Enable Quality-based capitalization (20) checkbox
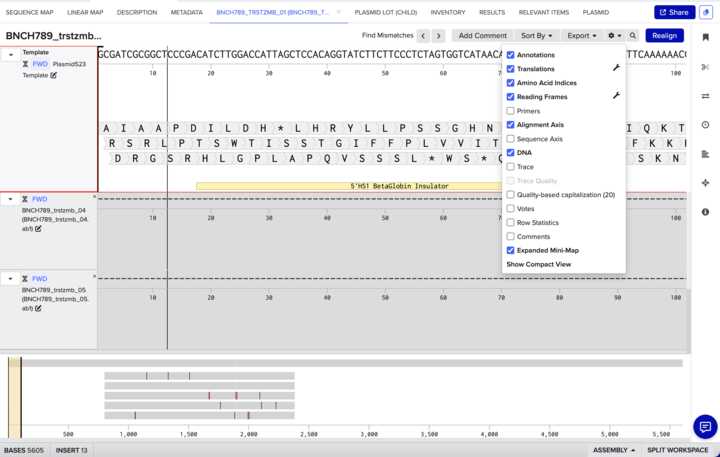 tap(510, 195)
